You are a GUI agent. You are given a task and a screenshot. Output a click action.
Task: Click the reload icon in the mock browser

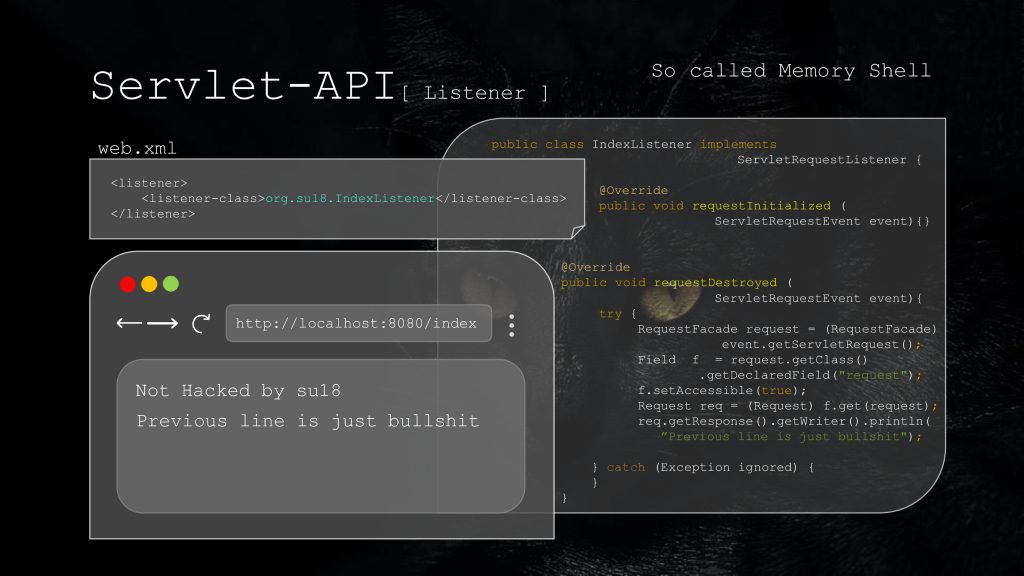click(x=201, y=323)
